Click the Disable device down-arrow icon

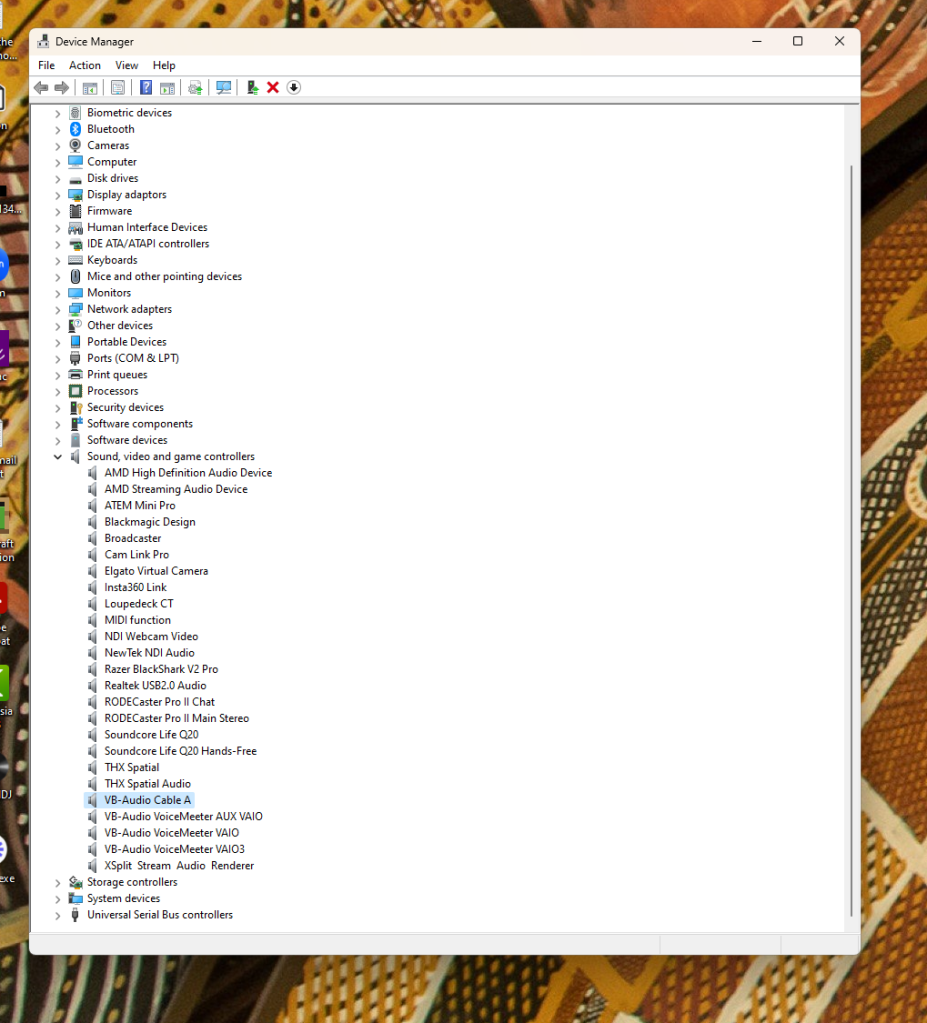294,87
